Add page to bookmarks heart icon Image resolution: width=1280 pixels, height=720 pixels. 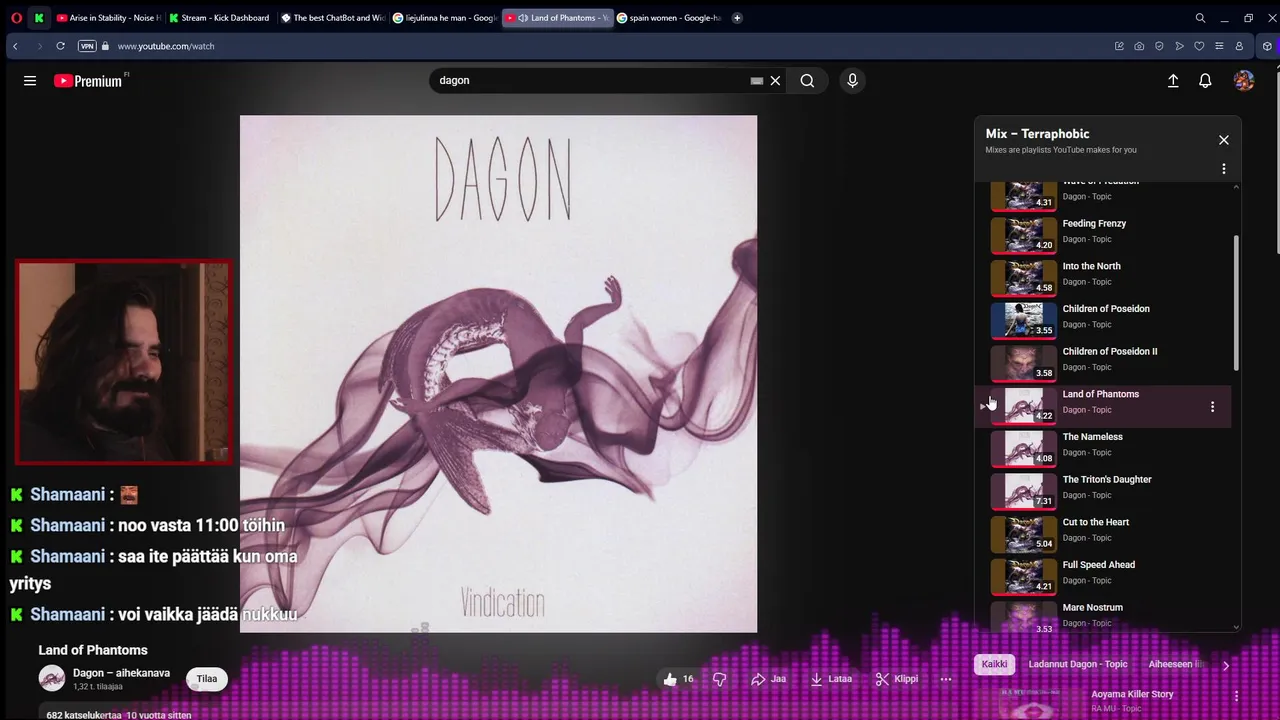1199,46
